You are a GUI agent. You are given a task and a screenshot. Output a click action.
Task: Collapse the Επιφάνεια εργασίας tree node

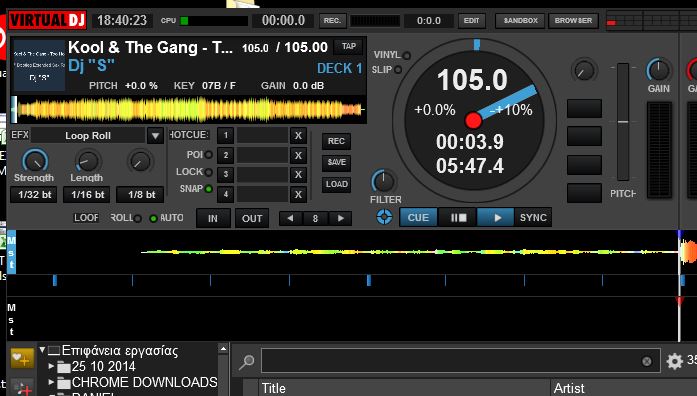tap(42, 350)
